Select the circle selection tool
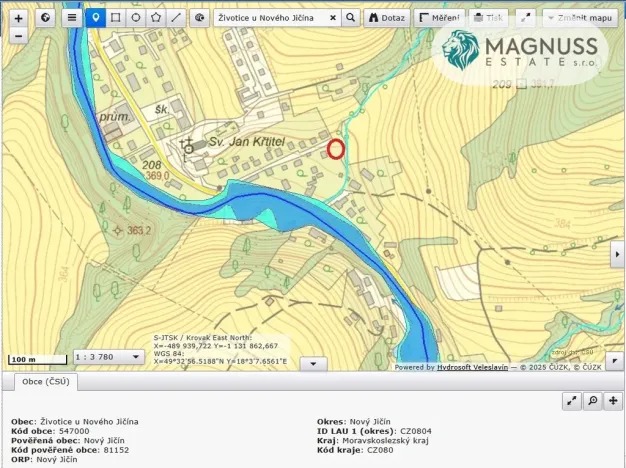This screenshot has width=626, height=468. pyautogui.click(x=136, y=18)
